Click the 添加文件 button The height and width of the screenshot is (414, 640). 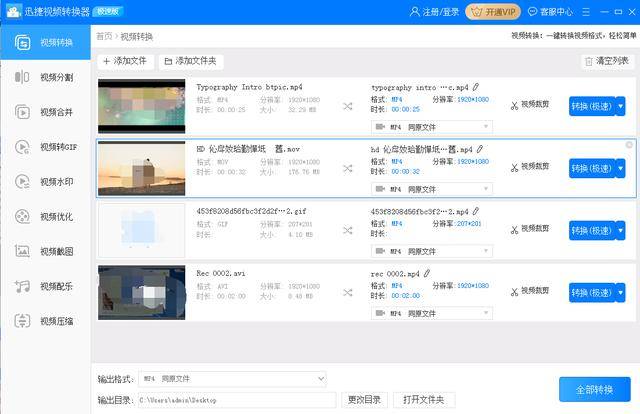point(125,61)
